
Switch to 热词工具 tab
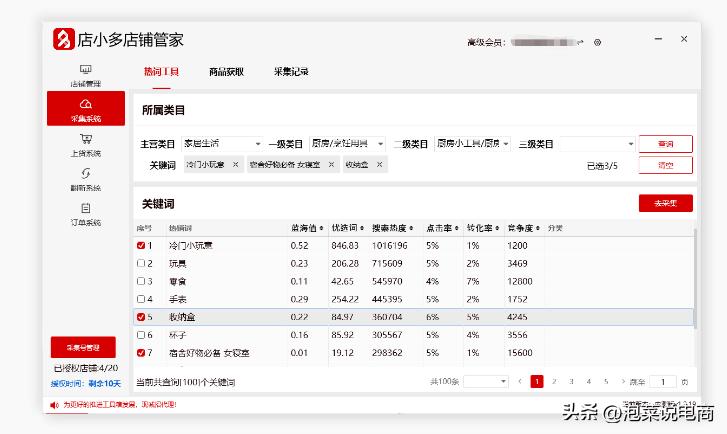pos(161,72)
